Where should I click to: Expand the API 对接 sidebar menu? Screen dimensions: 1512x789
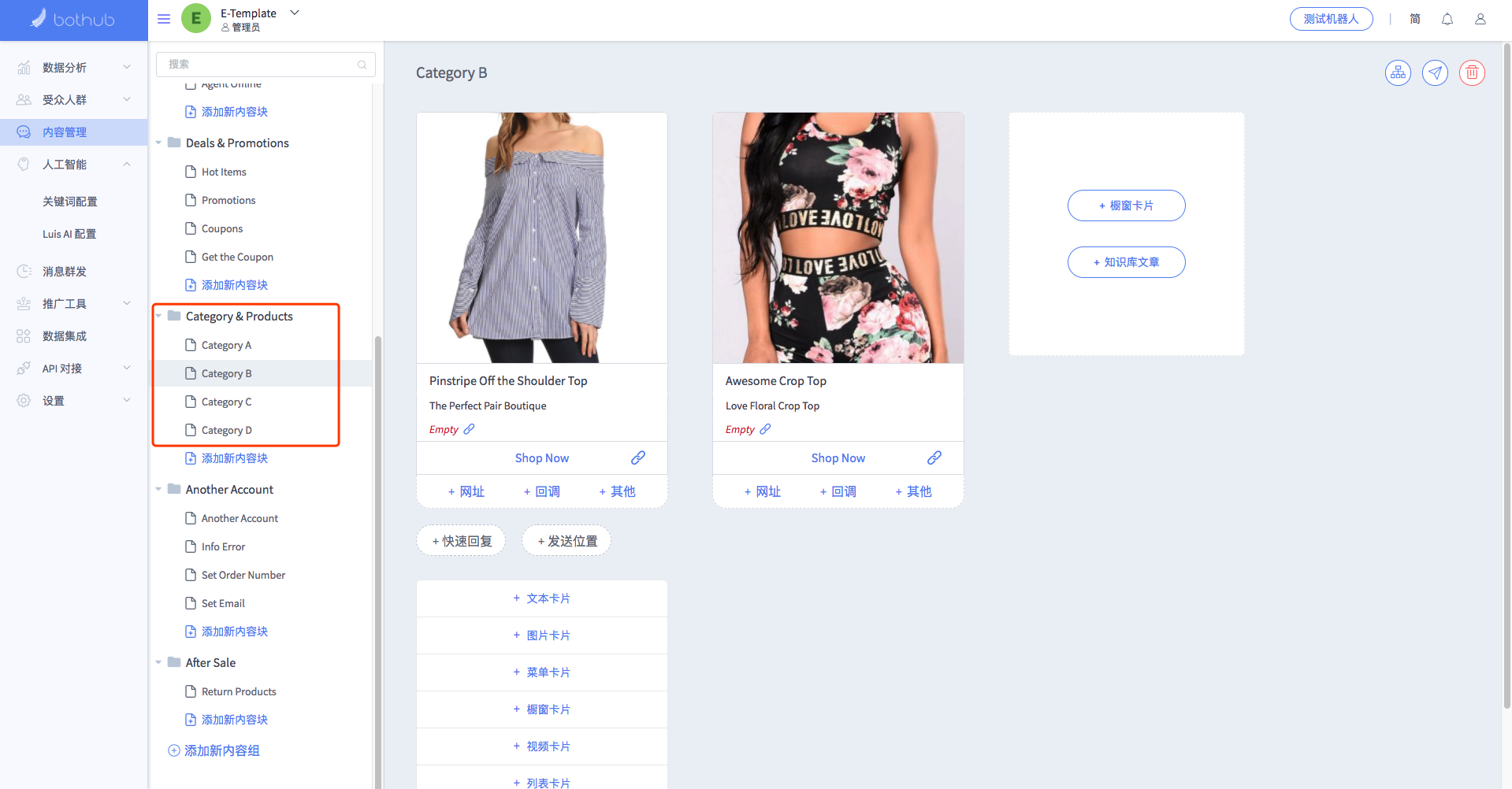[x=74, y=369]
